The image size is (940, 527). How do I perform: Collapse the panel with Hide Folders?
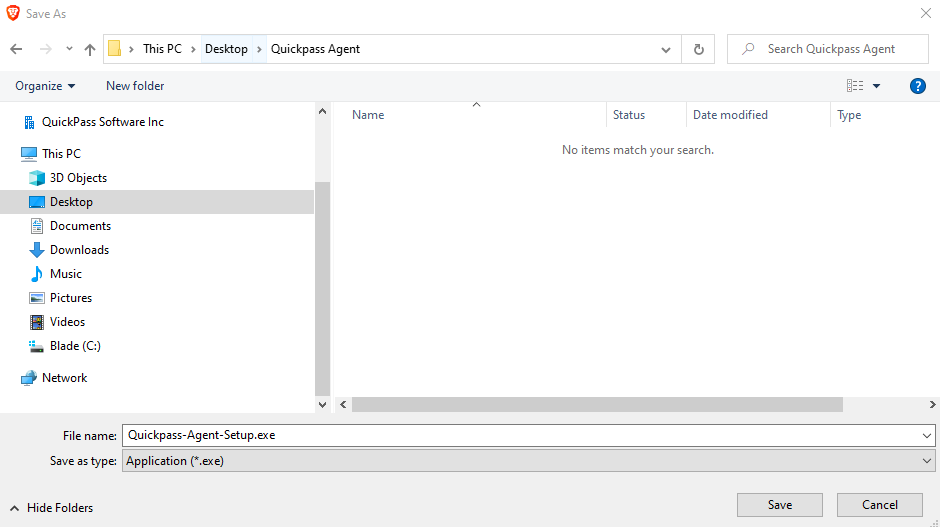51,508
